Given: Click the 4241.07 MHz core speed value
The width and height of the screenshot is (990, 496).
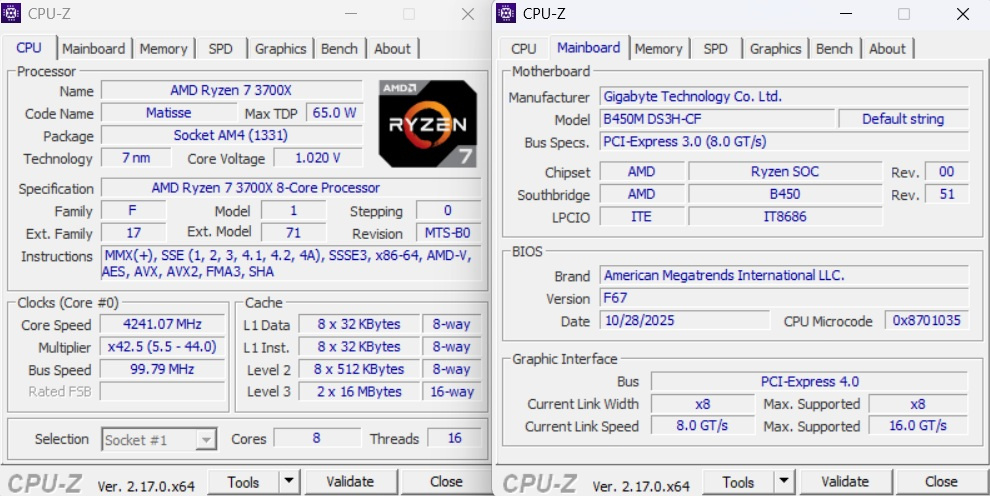Looking at the screenshot, I should (162, 324).
